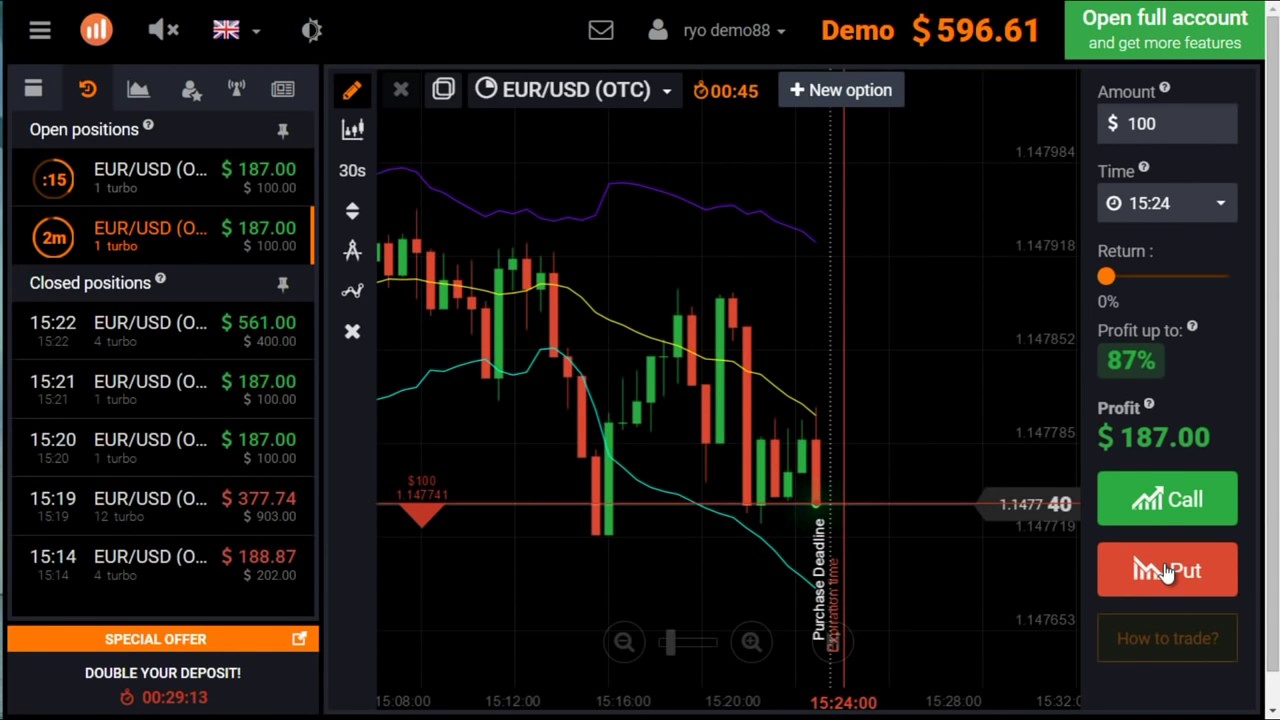Pin the Closed positions section

pyautogui.click(x=283, y=284)
